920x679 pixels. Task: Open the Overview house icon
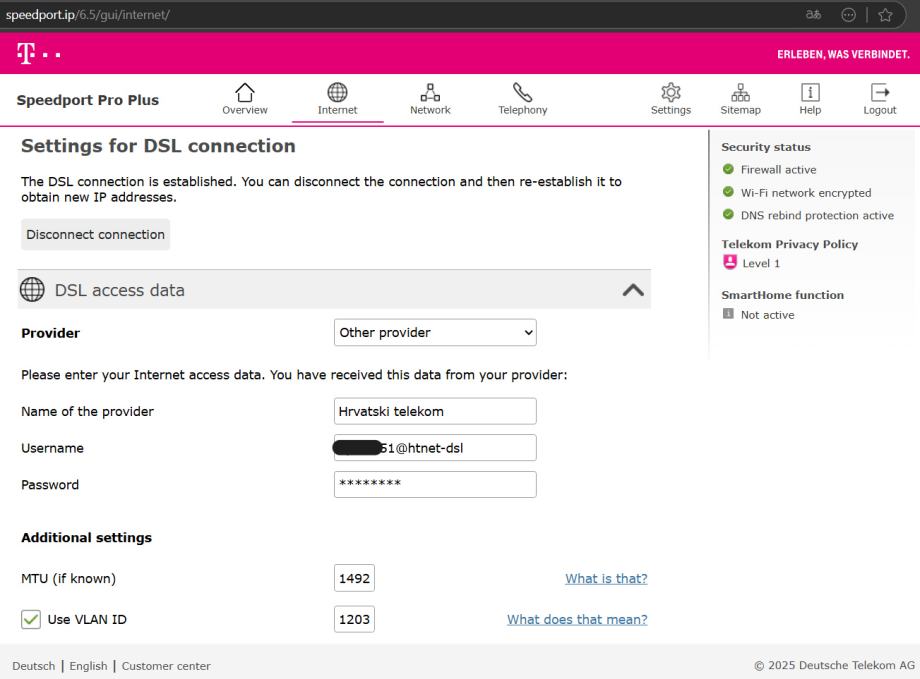(x=245, y=93)
